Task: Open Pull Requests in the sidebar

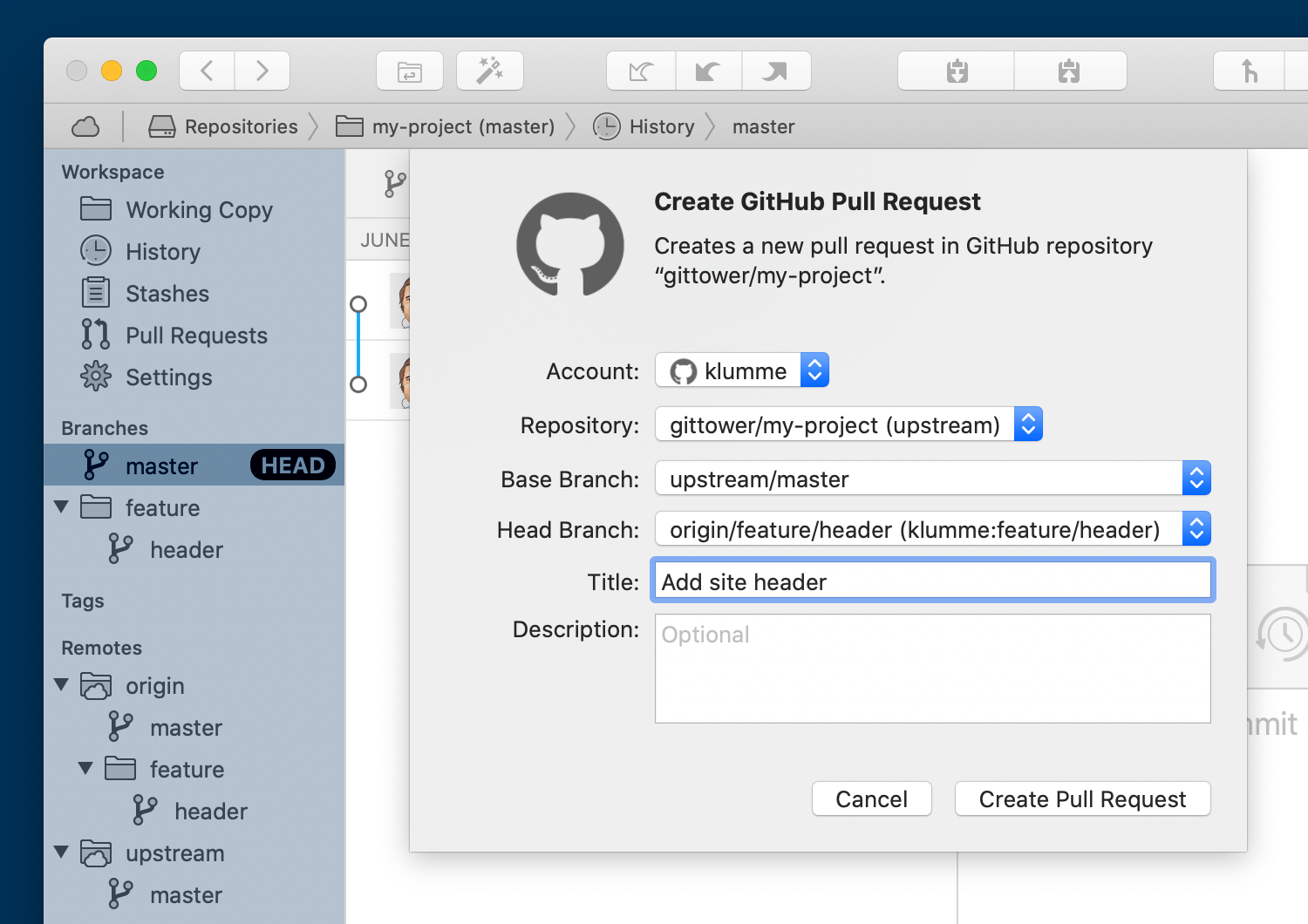Action: coord(196,335)
